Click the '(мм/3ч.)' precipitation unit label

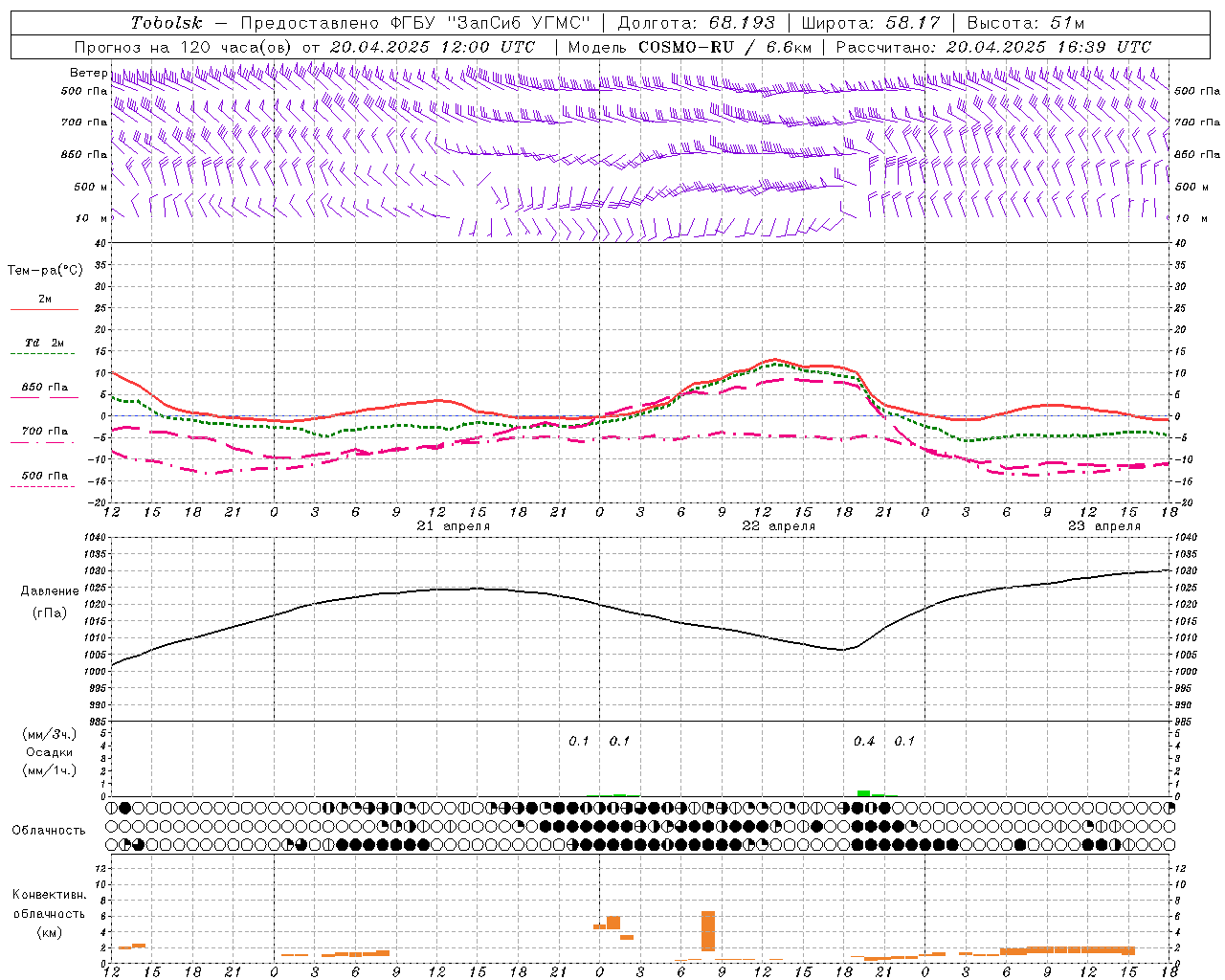coord(49,734)
